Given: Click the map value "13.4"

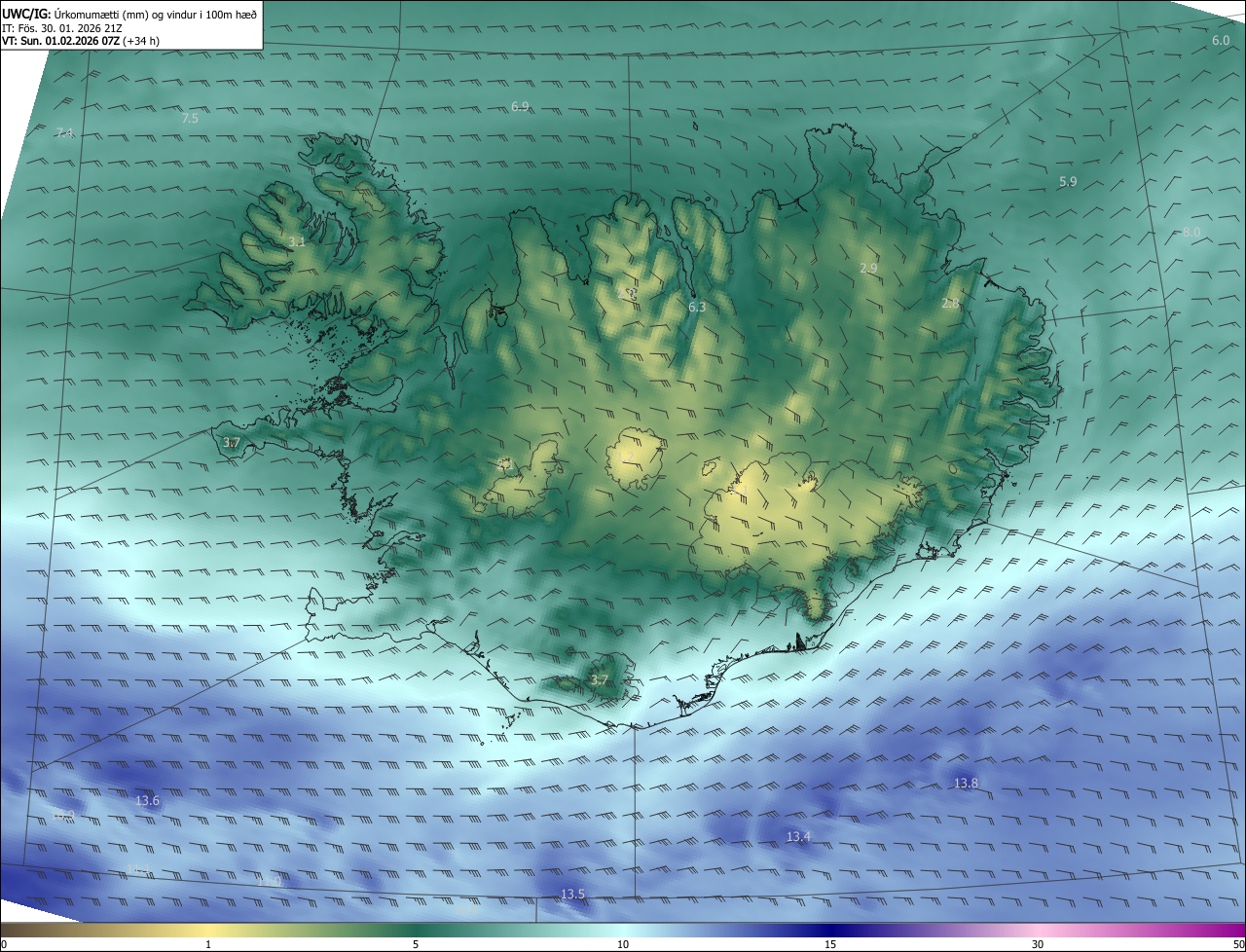Looking at the screenshot, I should click(798, 836).
